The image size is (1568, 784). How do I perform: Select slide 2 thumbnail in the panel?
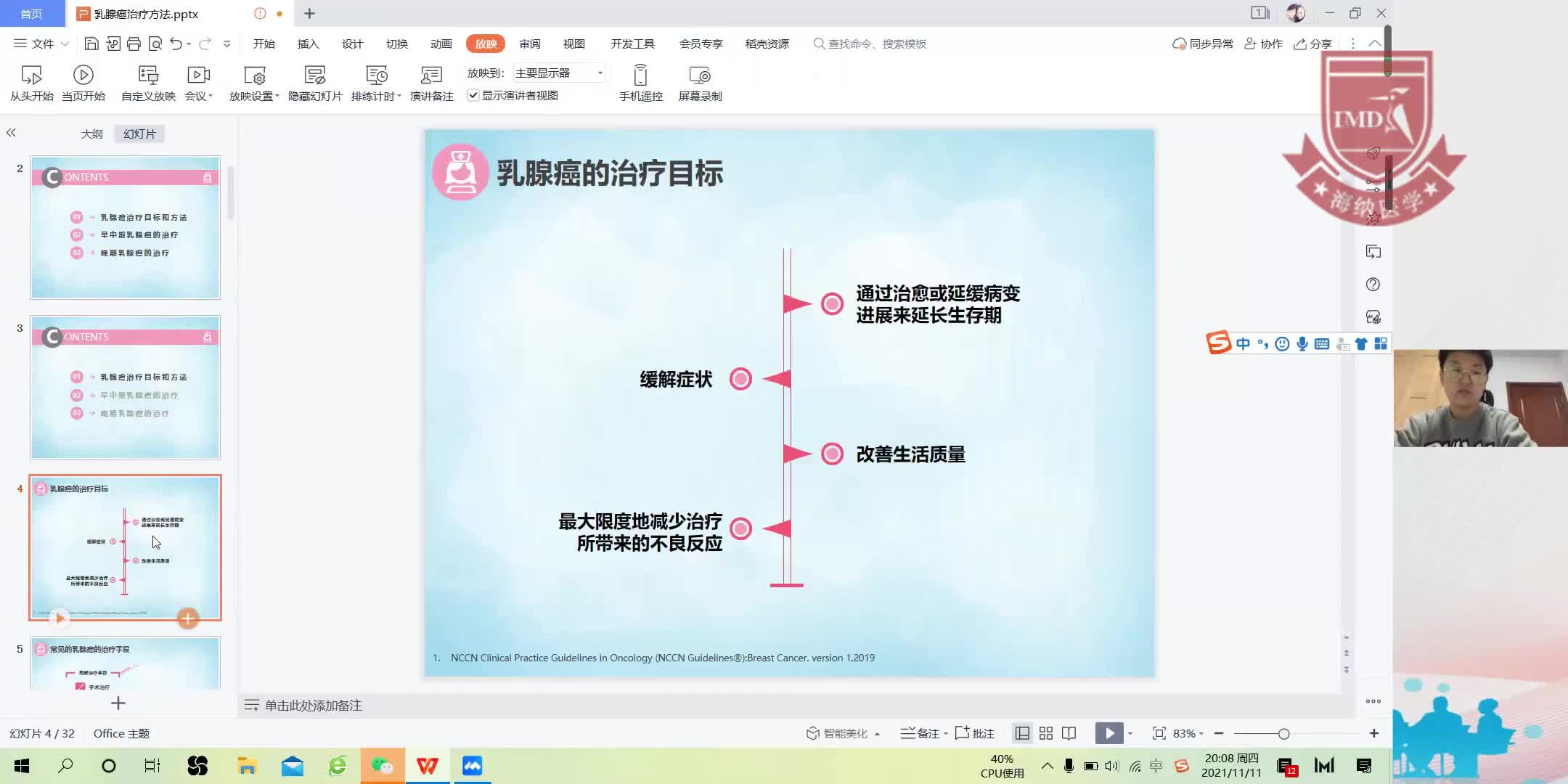pos(125,229)
